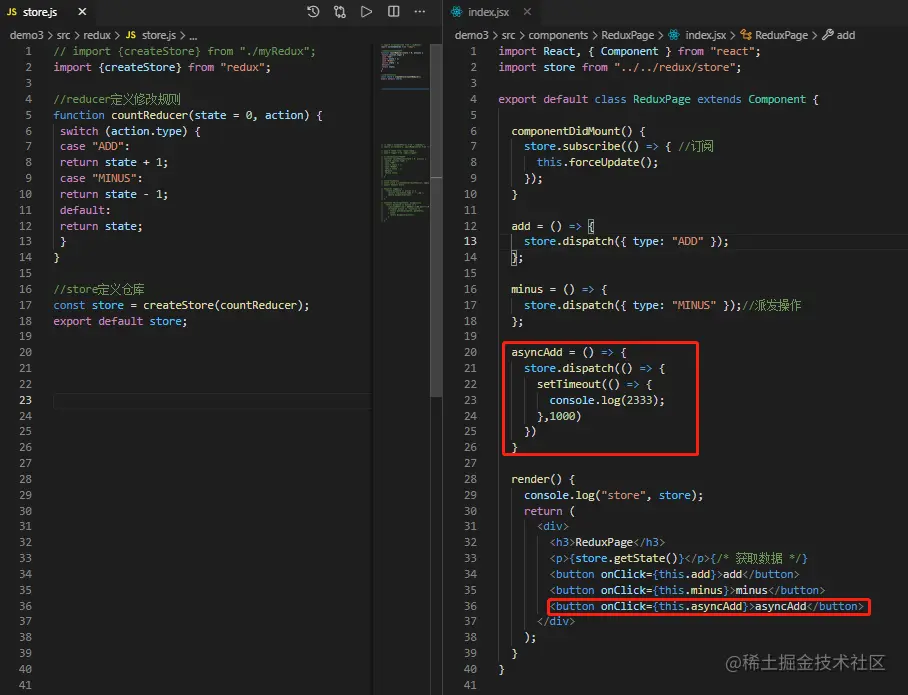
Task: Click 'this.forceUpdate();' line
Action: point(597,162)
